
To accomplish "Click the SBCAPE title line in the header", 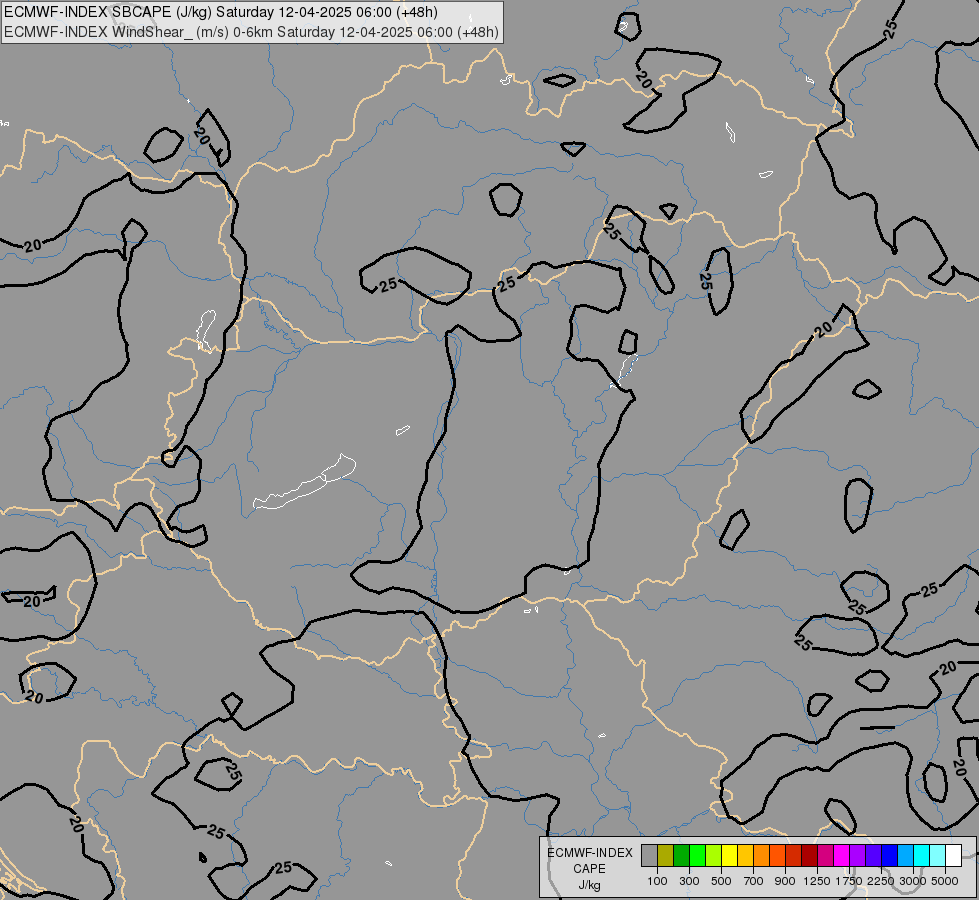I will (220, 12).
